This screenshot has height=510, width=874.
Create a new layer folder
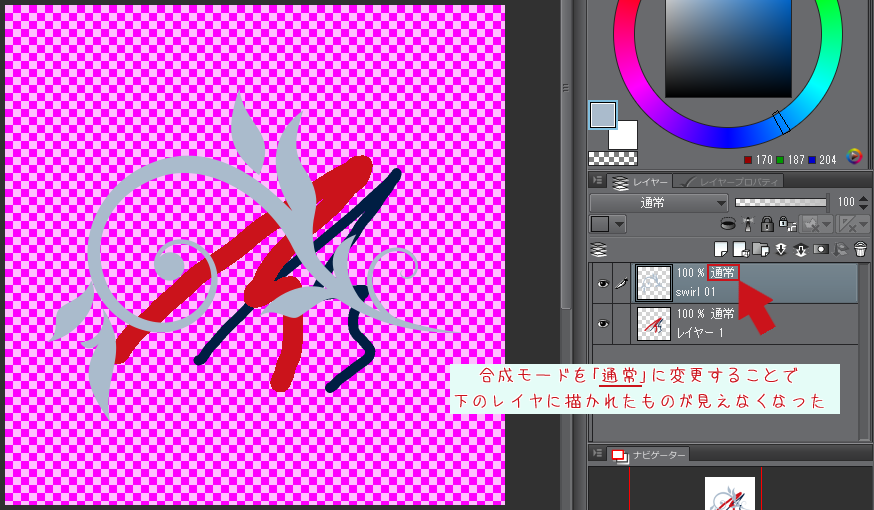pyautogui.click(x=761, y=249)
